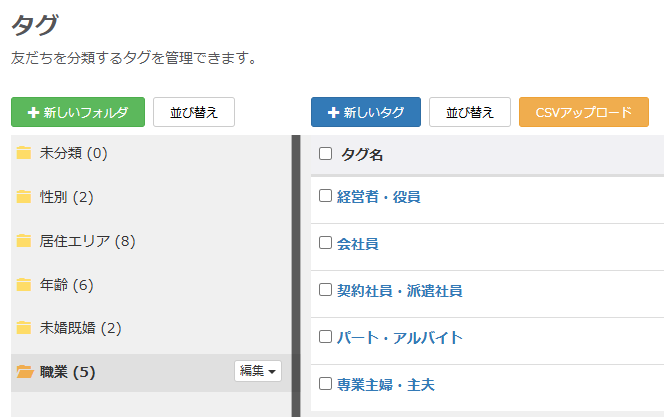
Task: Check the 経営者・役員 tag checkbox
Action: click(x=325, y=196)
